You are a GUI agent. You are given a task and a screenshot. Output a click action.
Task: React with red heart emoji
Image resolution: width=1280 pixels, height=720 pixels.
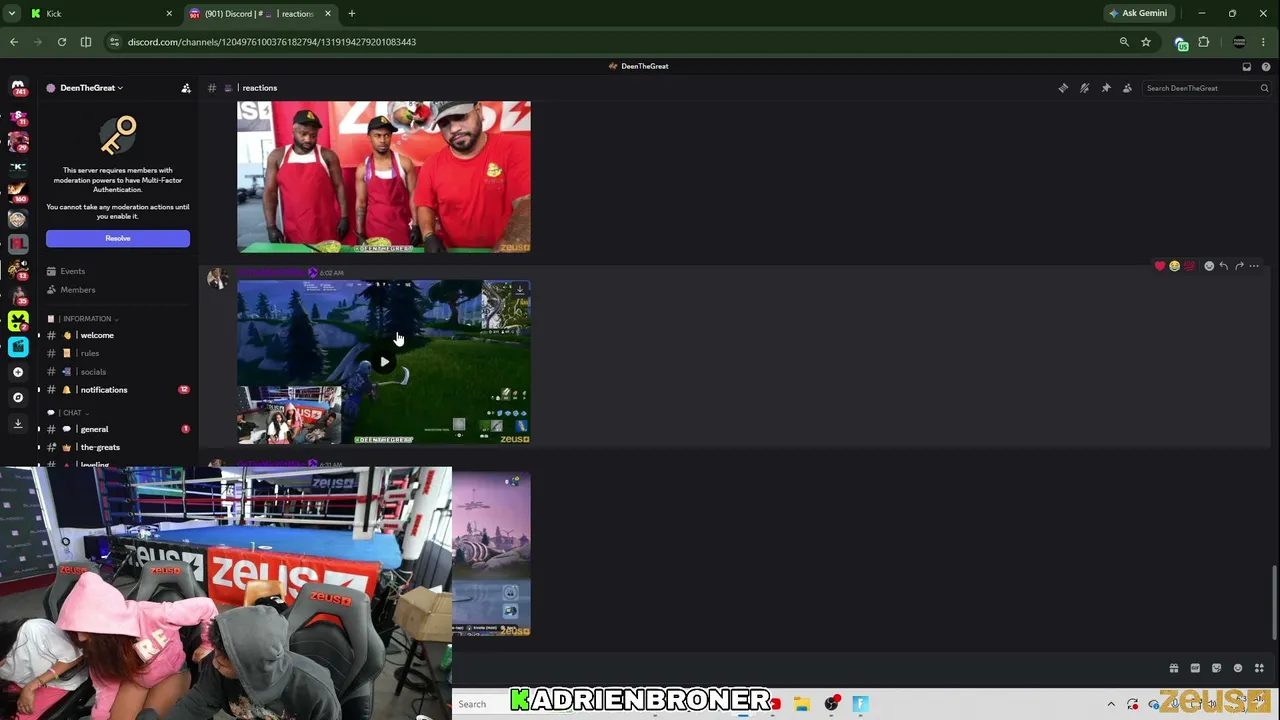point(1160,266)
